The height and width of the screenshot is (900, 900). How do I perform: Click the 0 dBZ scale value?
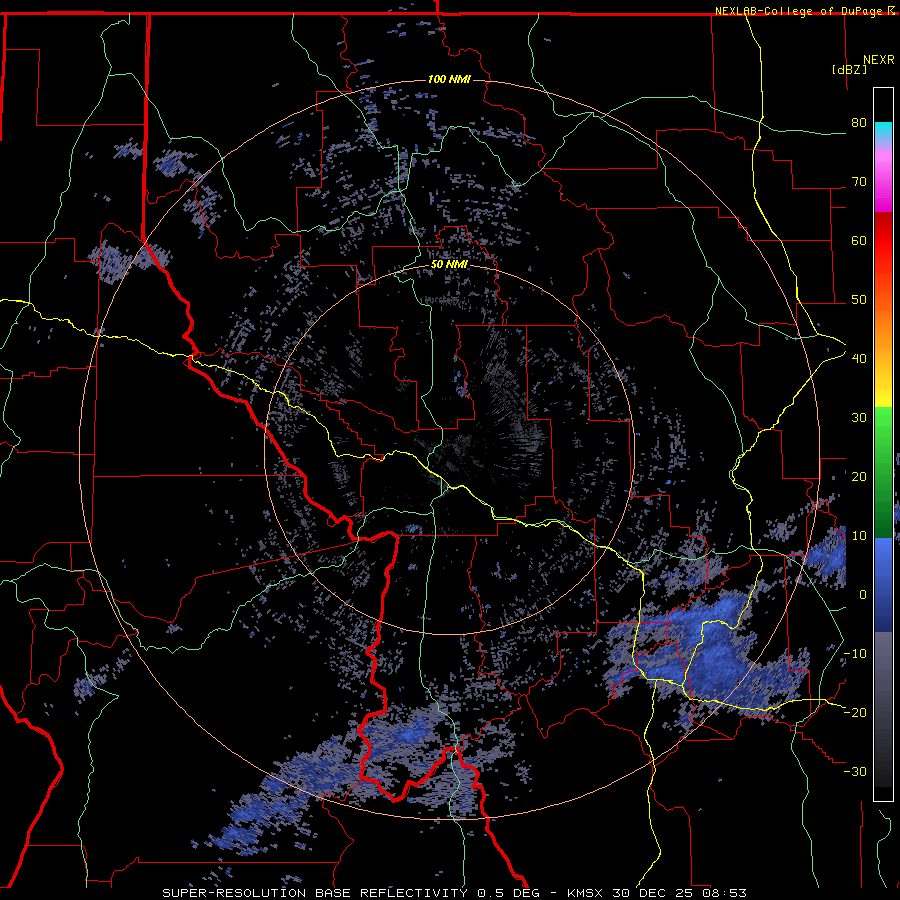click(x=863, y=595)
